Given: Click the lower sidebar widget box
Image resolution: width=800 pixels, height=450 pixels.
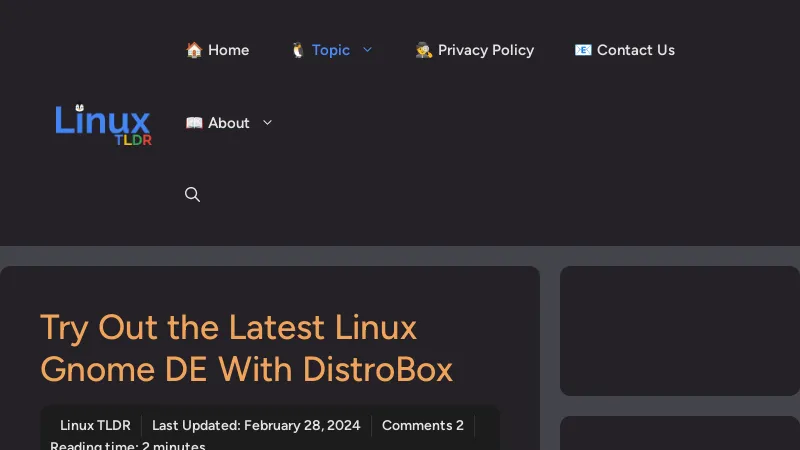Looking at the screenshot, I should coord(679,434).
